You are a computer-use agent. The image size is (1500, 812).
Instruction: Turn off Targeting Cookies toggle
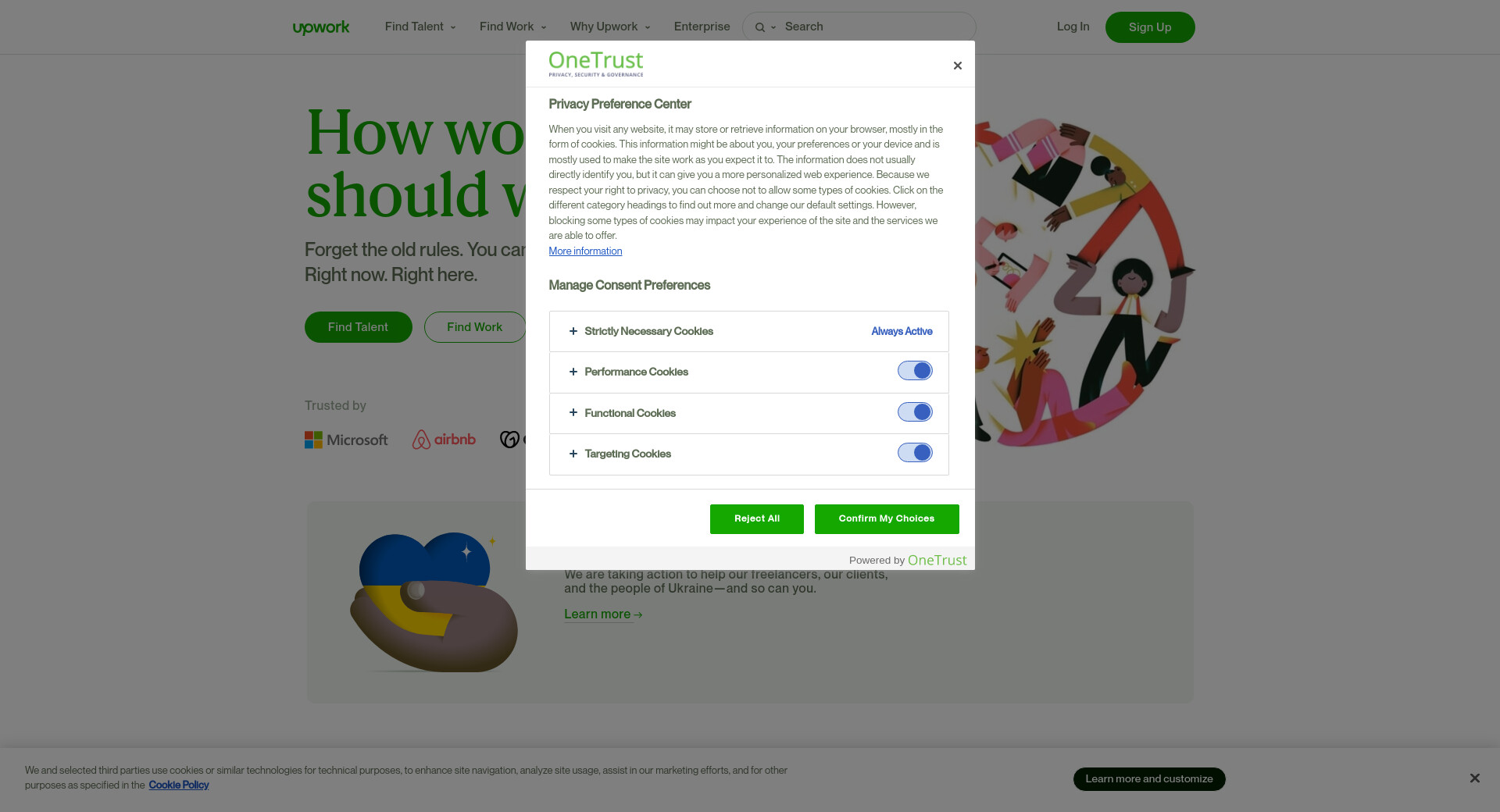(915, 453)
